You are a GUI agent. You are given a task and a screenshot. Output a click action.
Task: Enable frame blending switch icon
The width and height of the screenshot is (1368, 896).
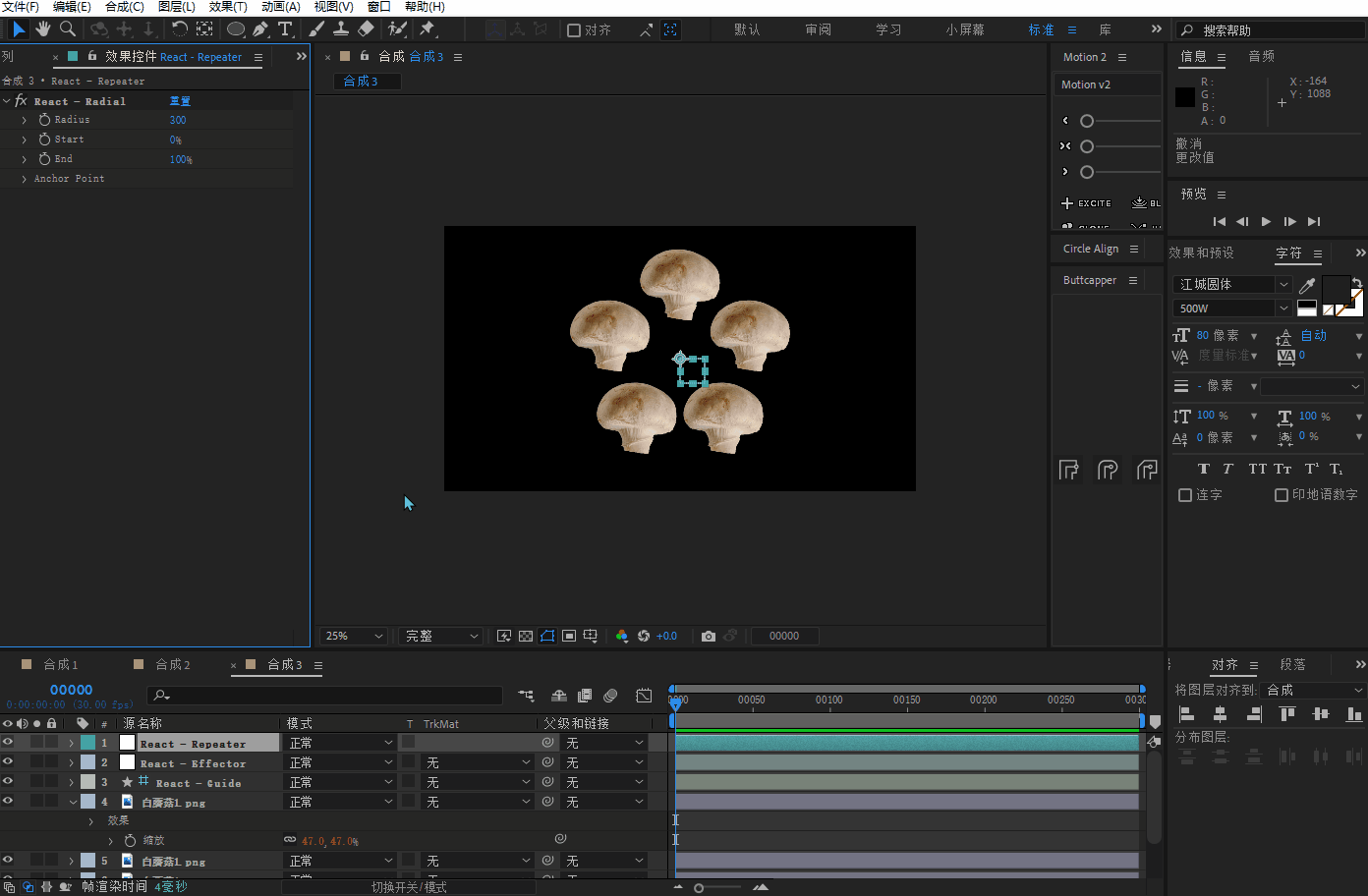tap(585, 696)
